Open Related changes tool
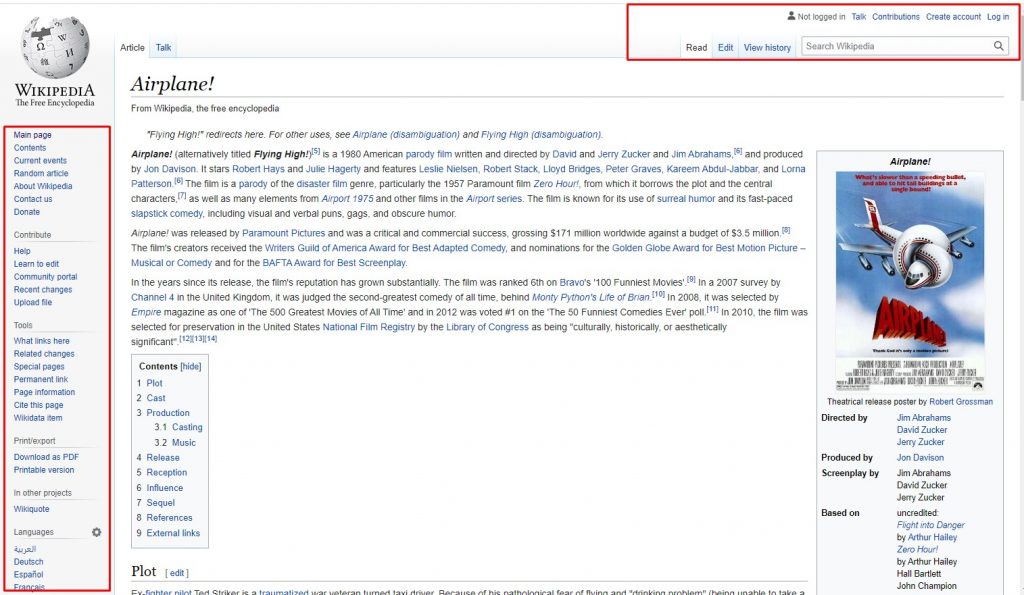Screen dimensions: 1024x595 [x=44, y=354]
